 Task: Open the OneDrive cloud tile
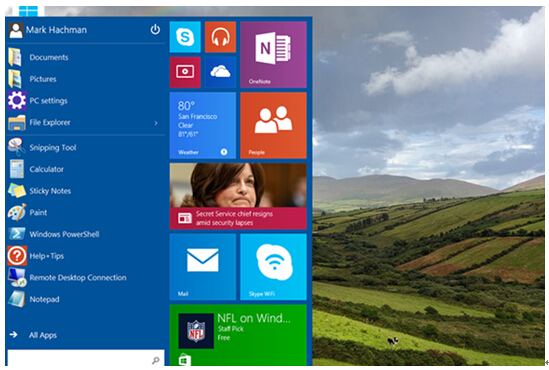pyautogui.click(x=221, y=72)
